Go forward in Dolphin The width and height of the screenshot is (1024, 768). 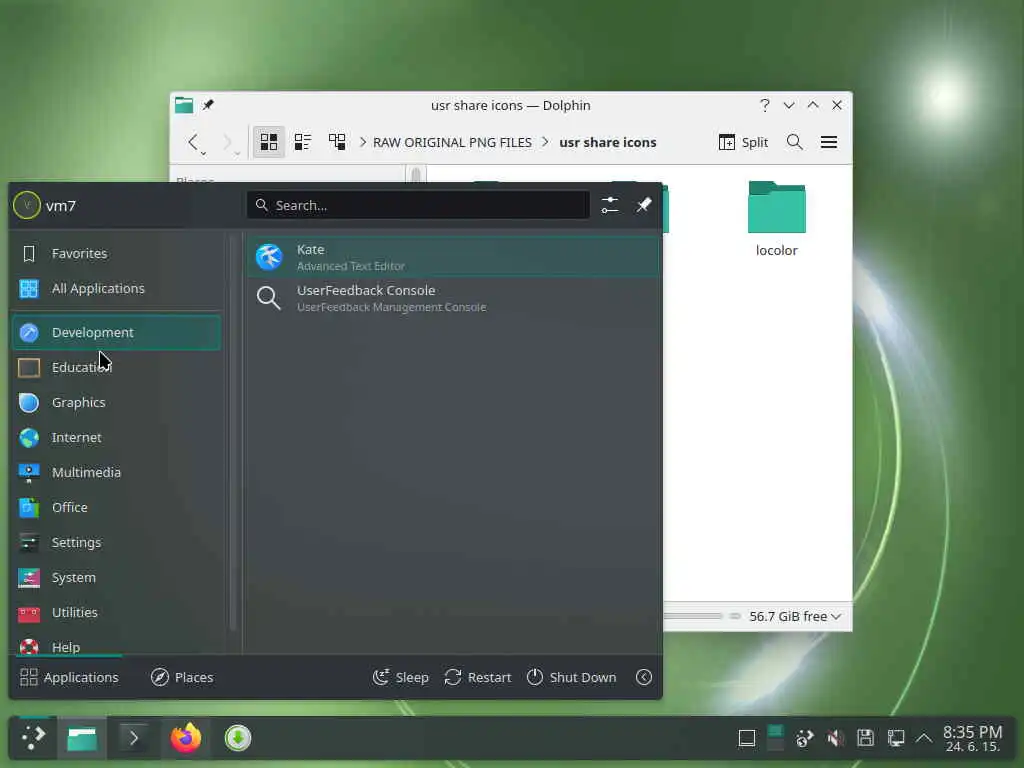tap(227, 142)
